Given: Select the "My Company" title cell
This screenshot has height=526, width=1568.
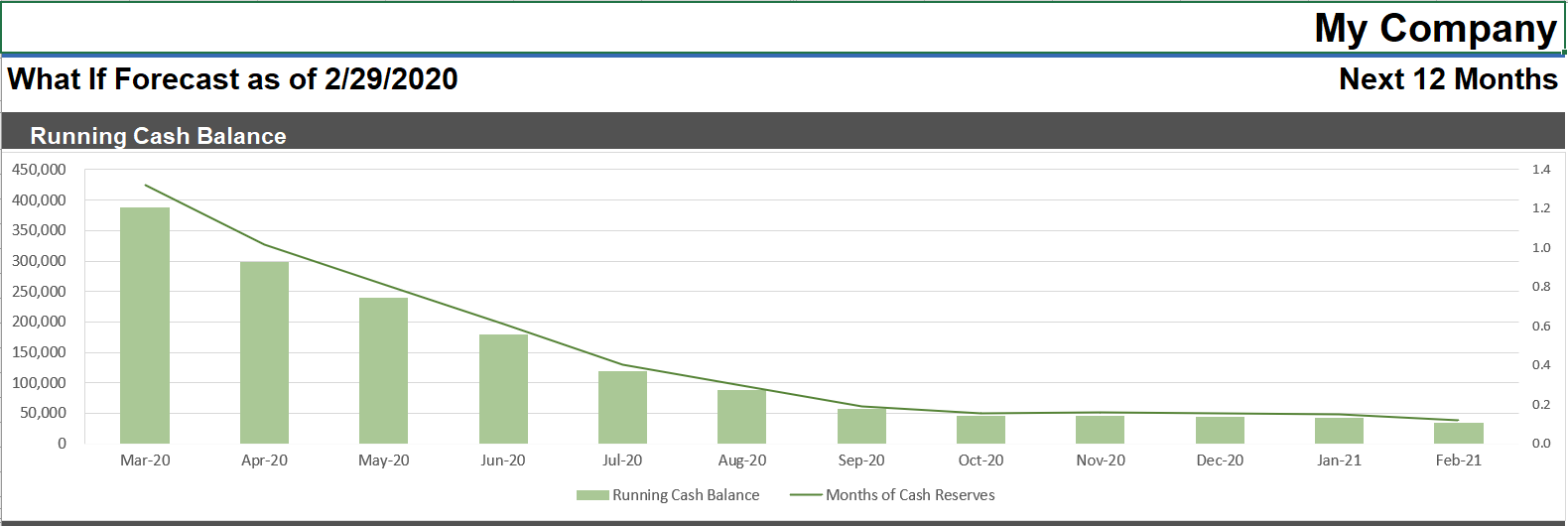Looking at the screenshot, I should point(1434,29).
